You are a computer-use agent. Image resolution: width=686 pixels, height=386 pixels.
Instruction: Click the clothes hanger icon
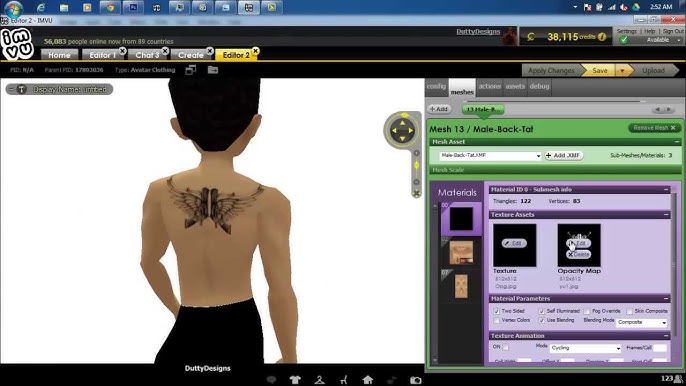[319, 379]
